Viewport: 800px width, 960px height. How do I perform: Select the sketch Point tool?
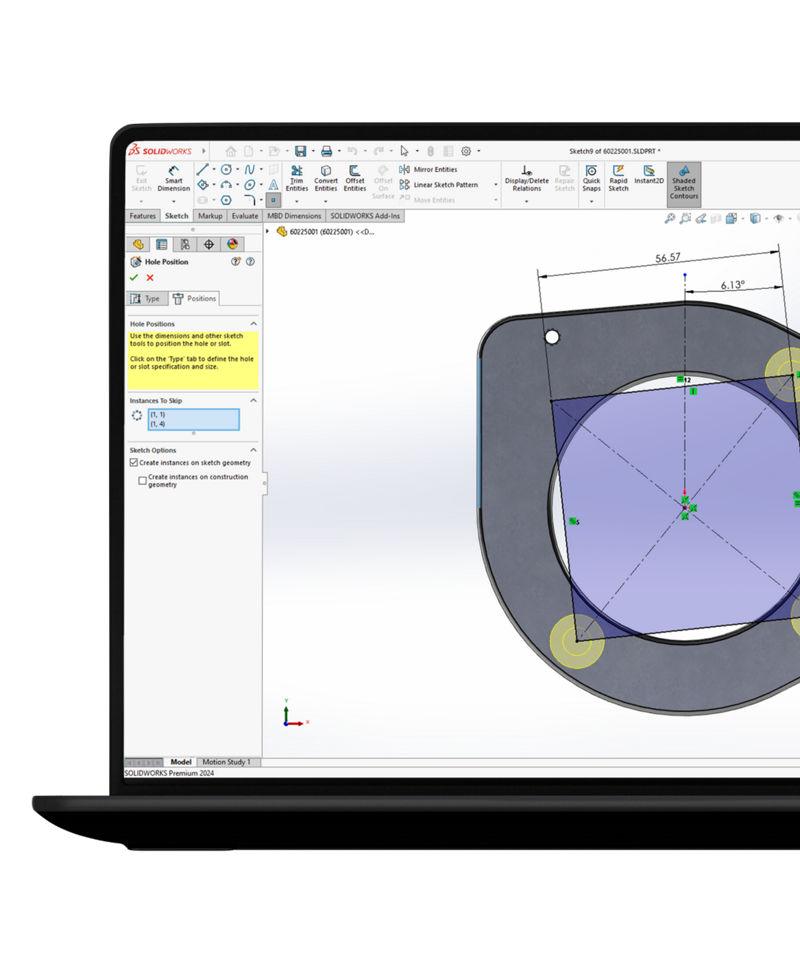click(274, 200)
